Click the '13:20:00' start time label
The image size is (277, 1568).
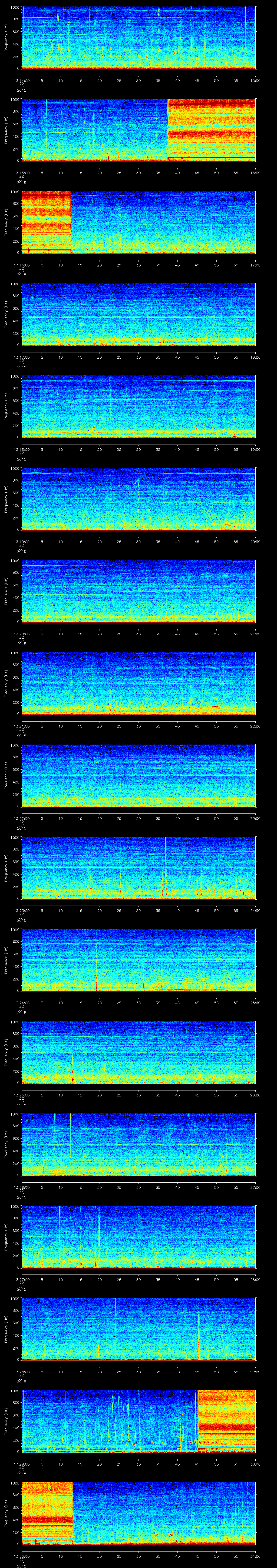[x=21, y=634]
